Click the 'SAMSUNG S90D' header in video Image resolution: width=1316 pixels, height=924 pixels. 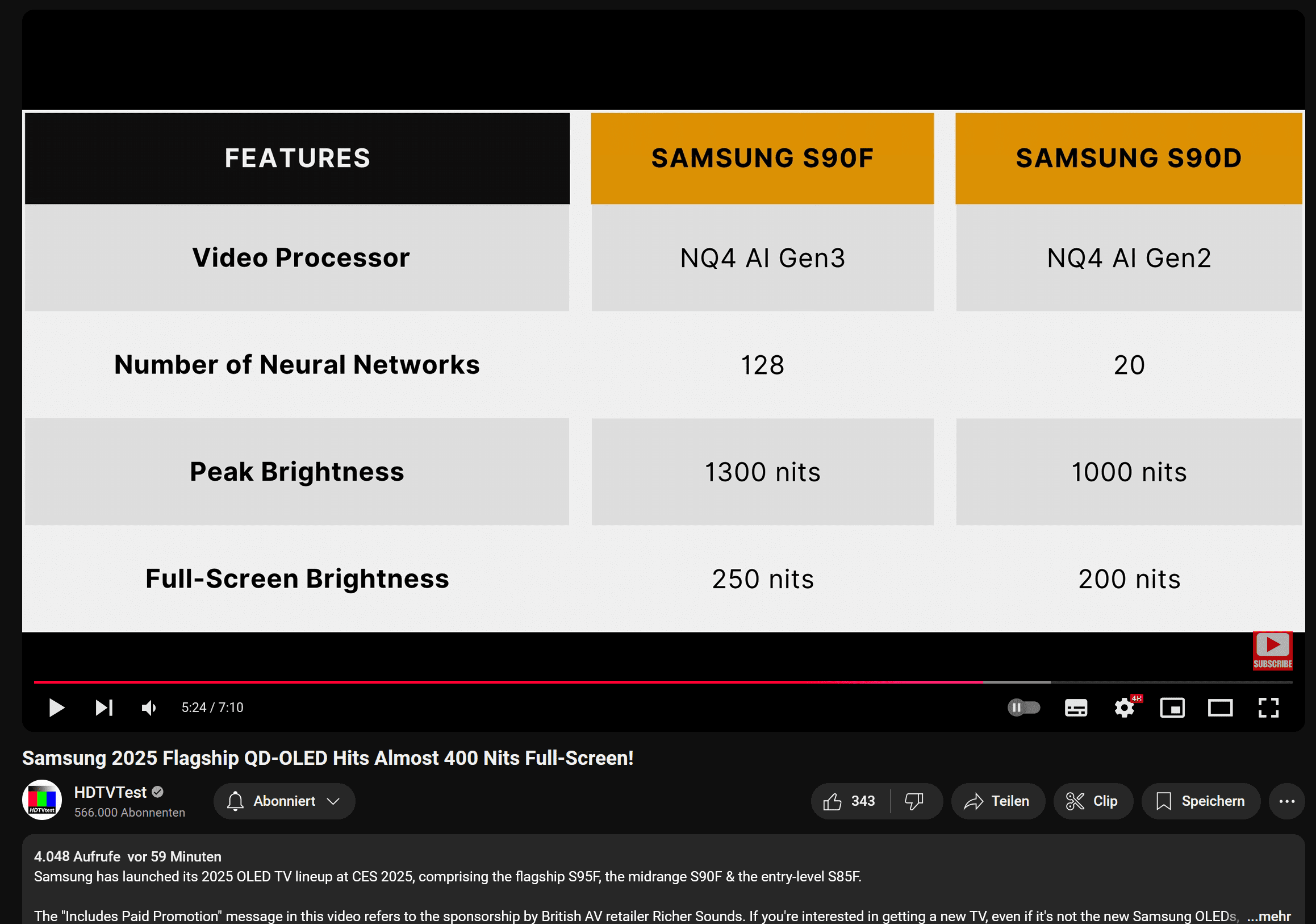click(x=1129, y=159)
